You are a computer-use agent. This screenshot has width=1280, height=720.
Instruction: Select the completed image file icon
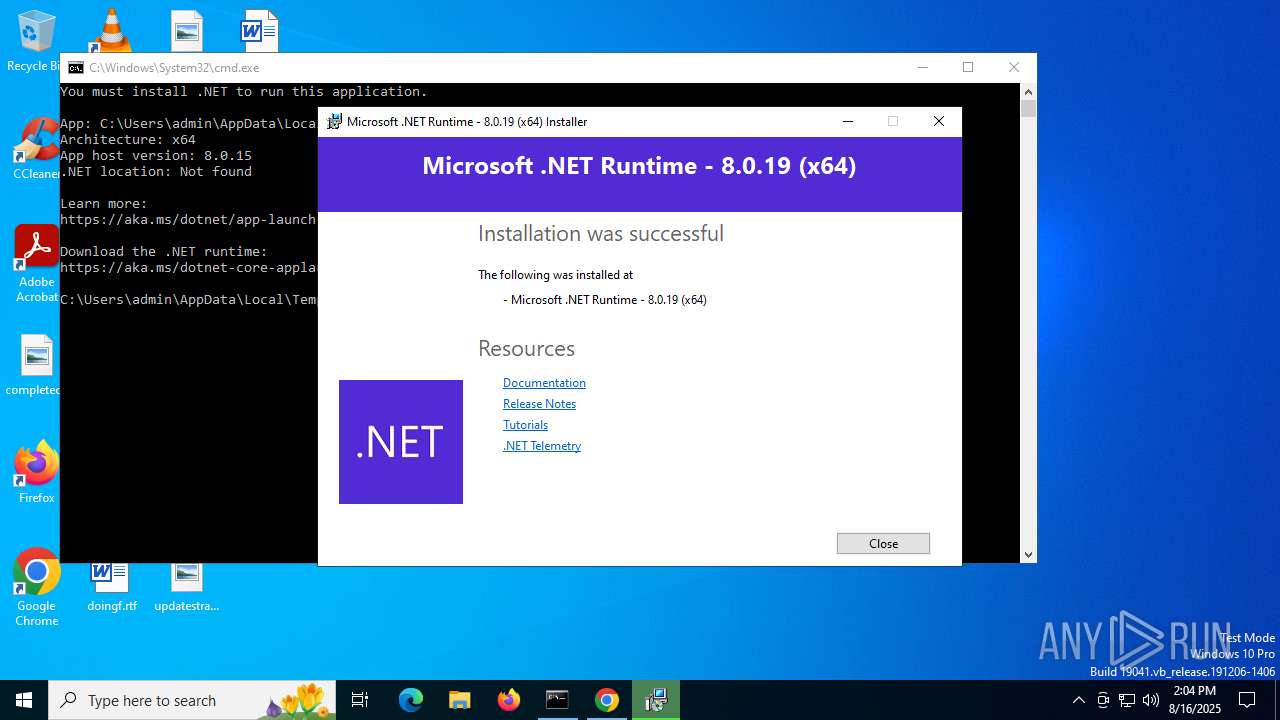coord(36,366)
